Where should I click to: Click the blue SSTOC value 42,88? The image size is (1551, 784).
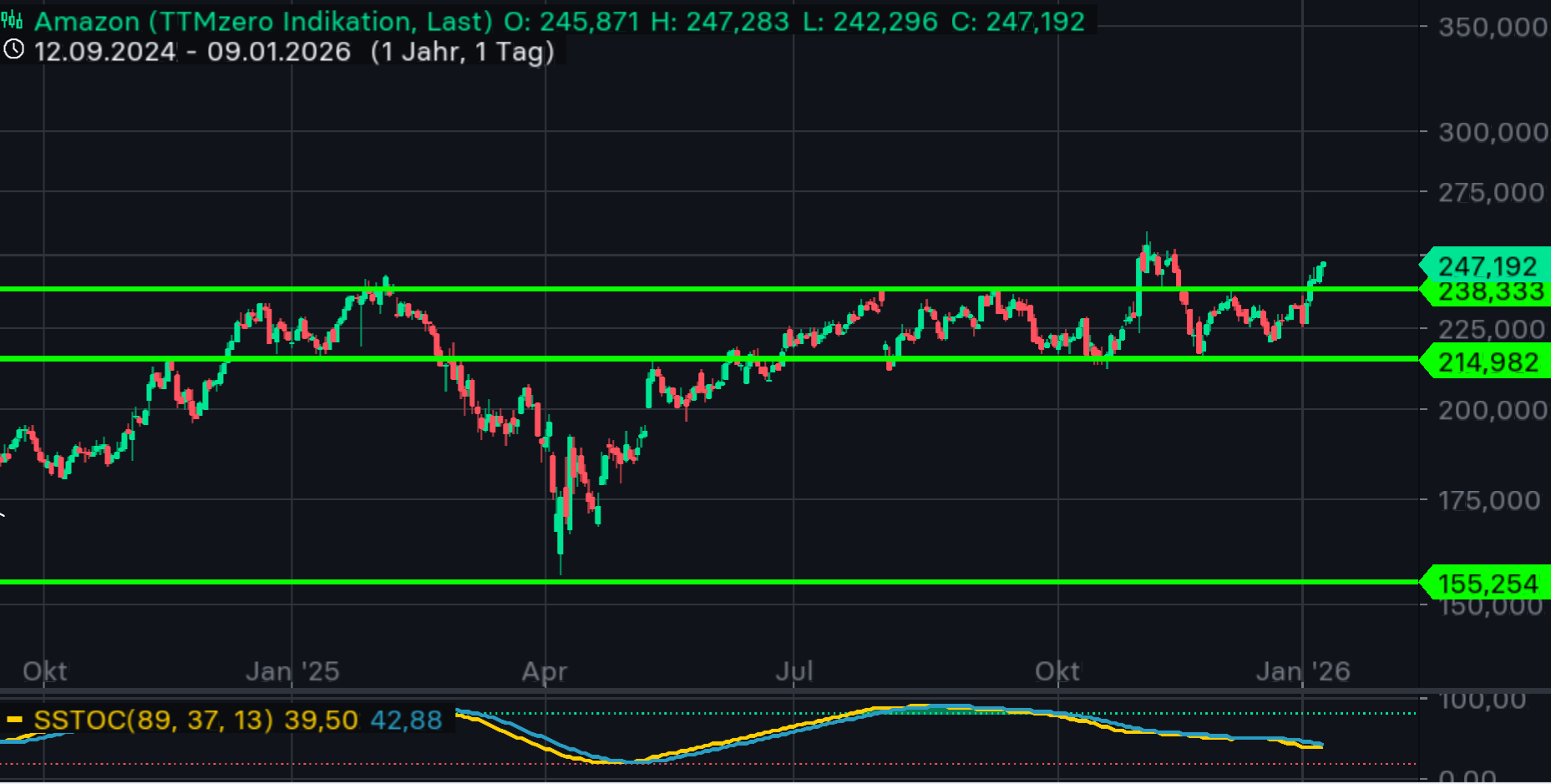(406, 720)
